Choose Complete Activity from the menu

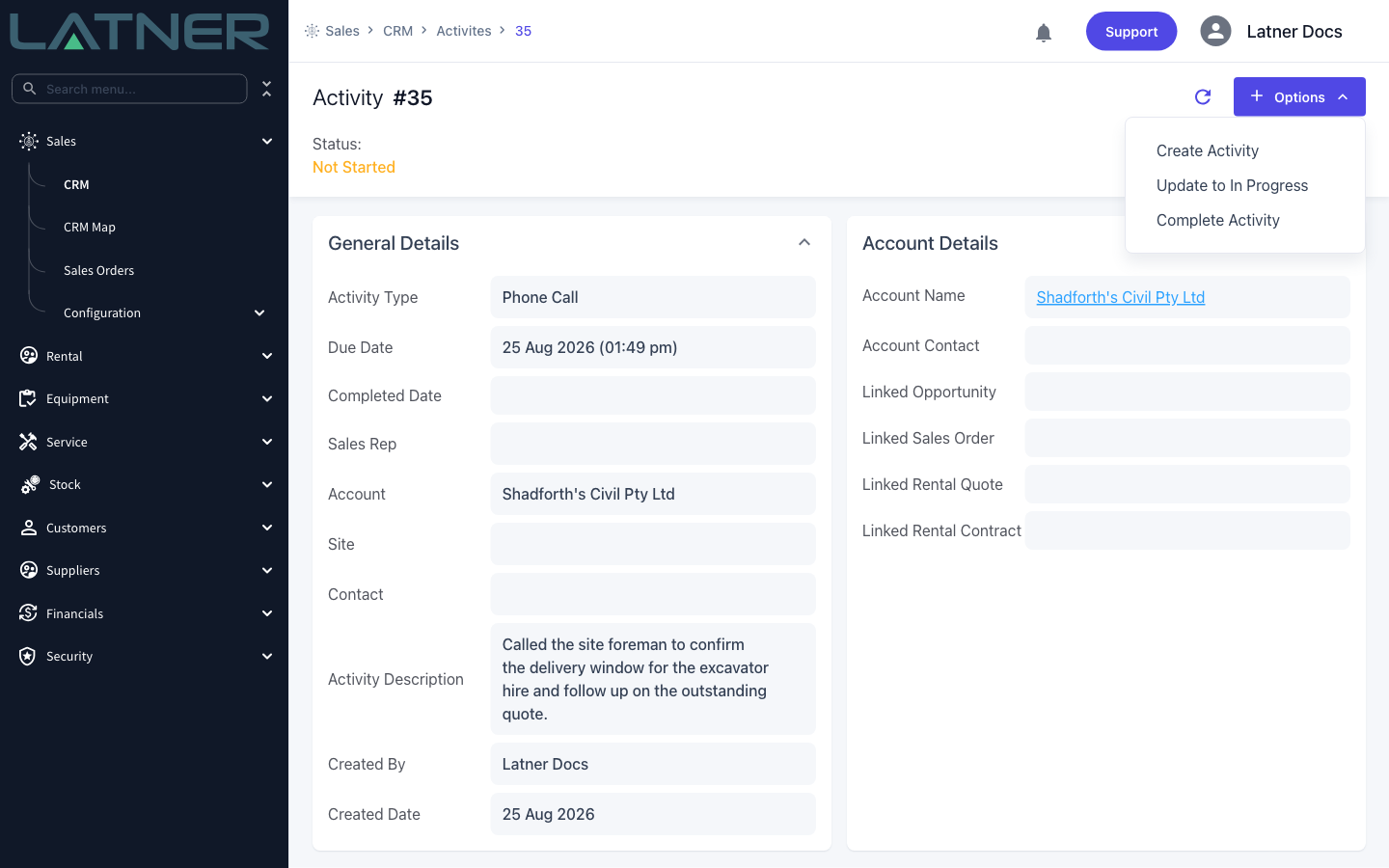(x=1217, y=220)
